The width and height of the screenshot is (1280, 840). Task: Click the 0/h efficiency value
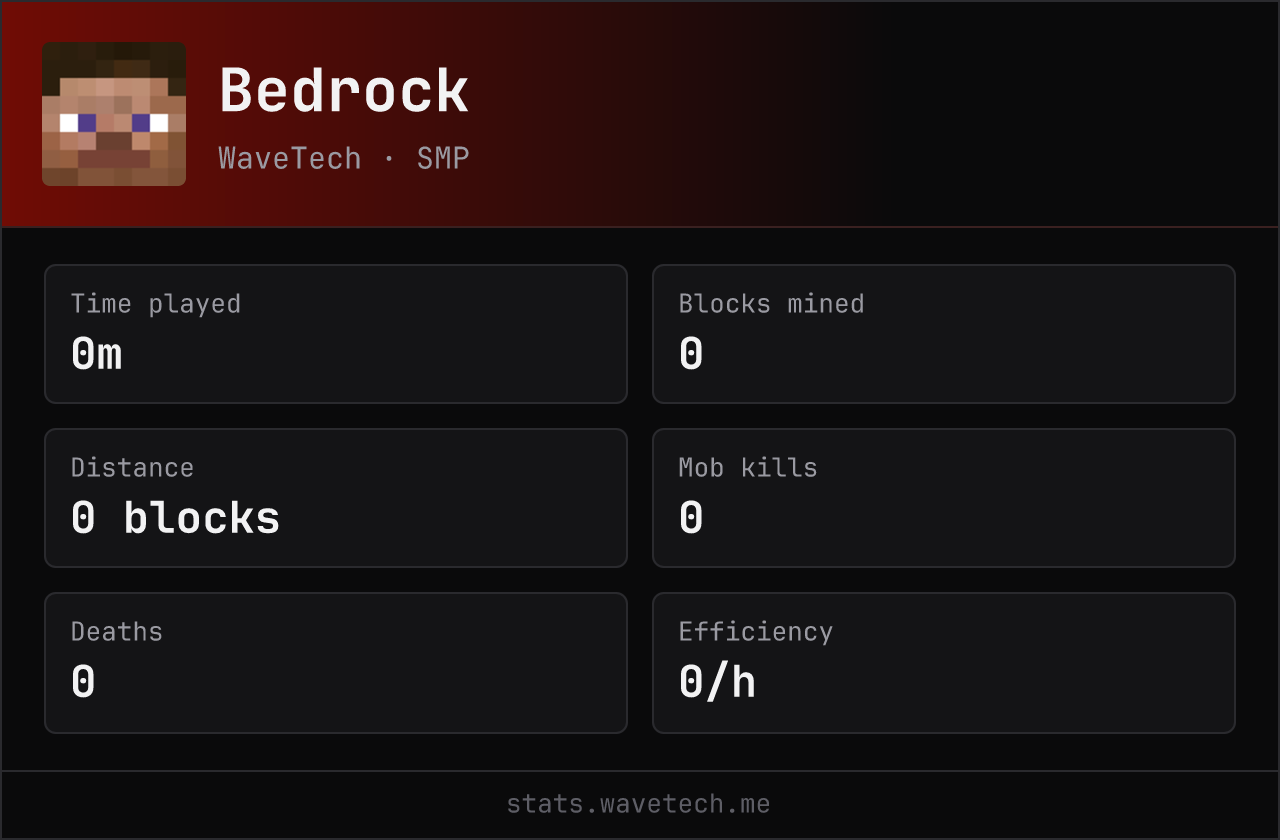coord(717,683)
